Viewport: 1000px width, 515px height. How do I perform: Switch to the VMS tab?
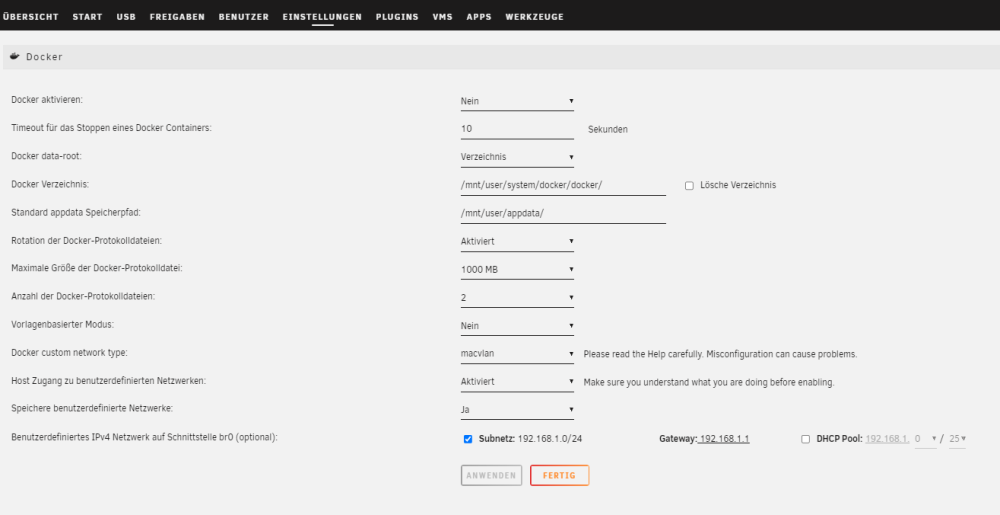[x=443, y=17]
